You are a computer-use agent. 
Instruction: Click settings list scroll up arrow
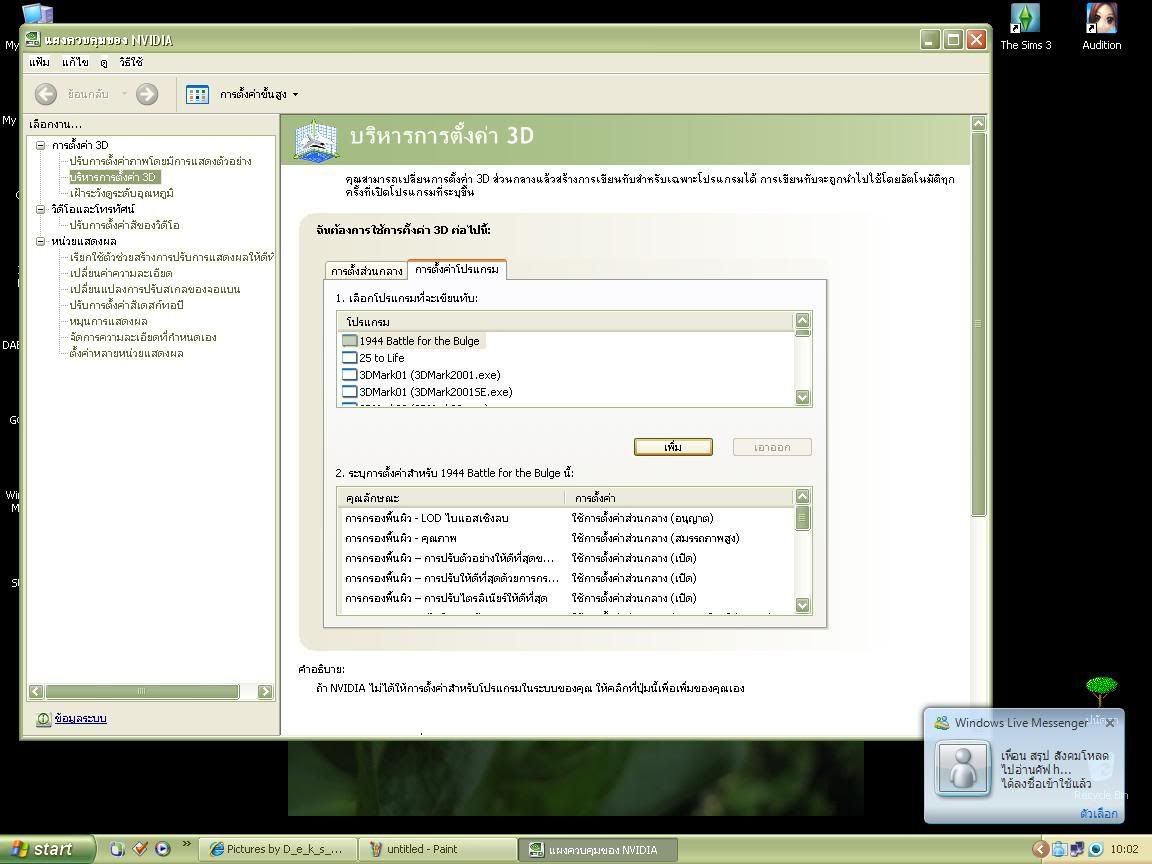point(802,496)
